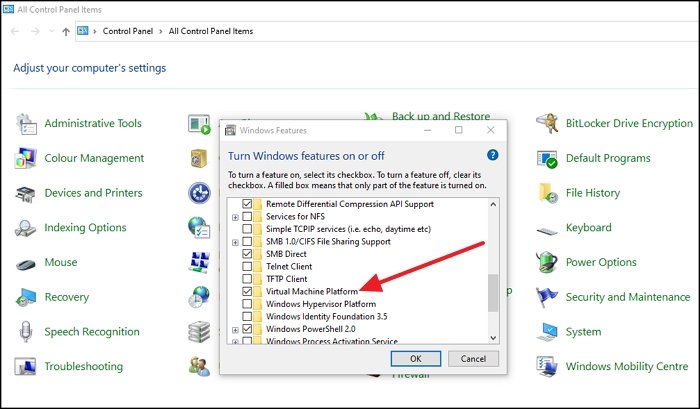
Task: Open System icon
Action: 547,332
